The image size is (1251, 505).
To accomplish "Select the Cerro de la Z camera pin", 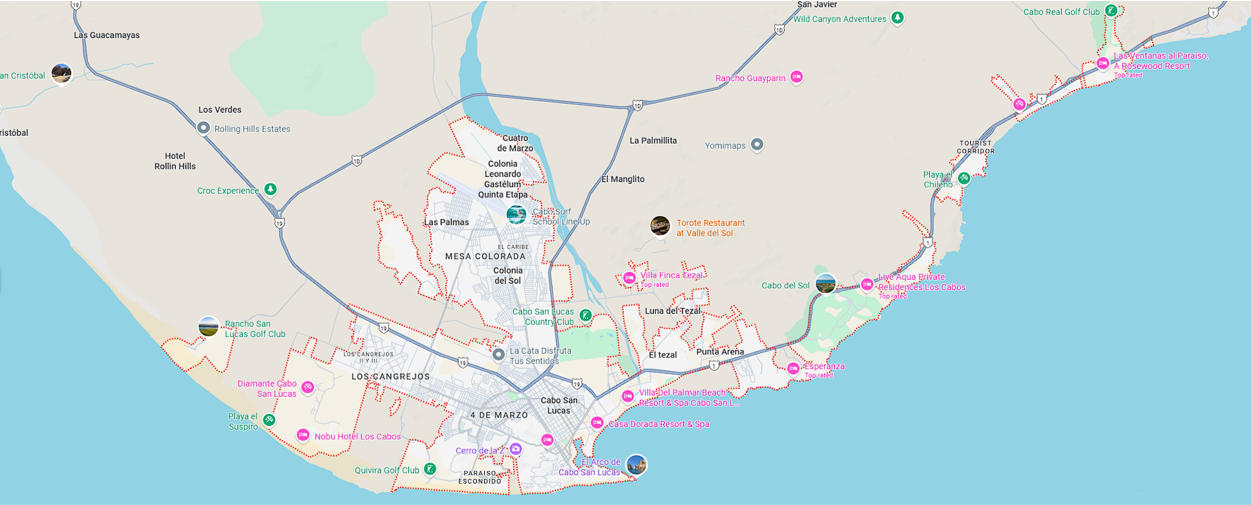I will pos(516,449).
